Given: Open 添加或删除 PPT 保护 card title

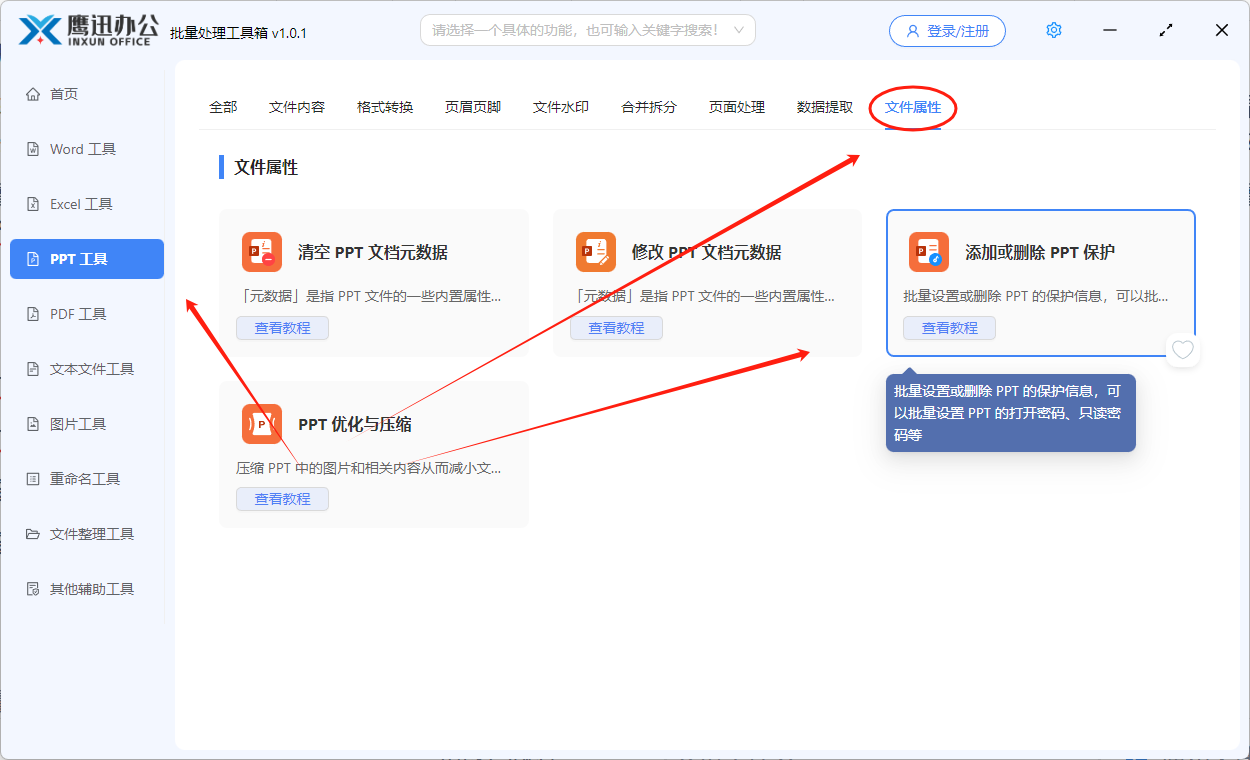Looking at the screenshot, I should pos(1040,252).
